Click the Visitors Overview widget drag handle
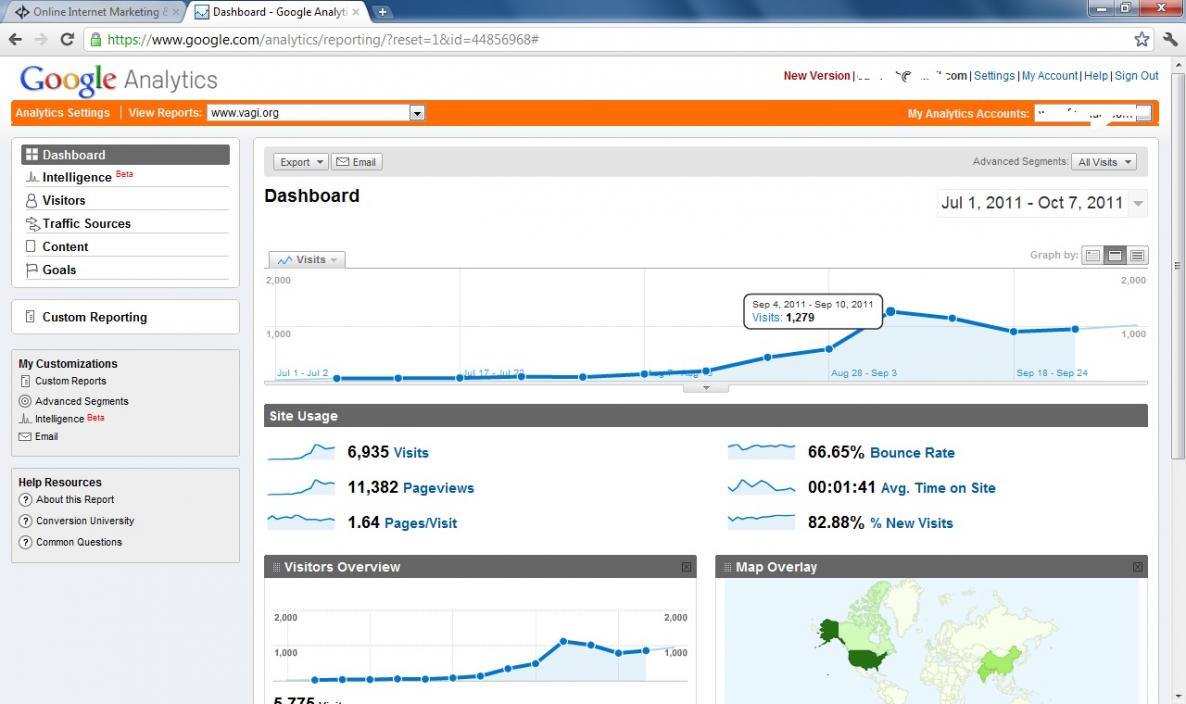The height and width of the screenshot is (704, 1186). point(276,567)
